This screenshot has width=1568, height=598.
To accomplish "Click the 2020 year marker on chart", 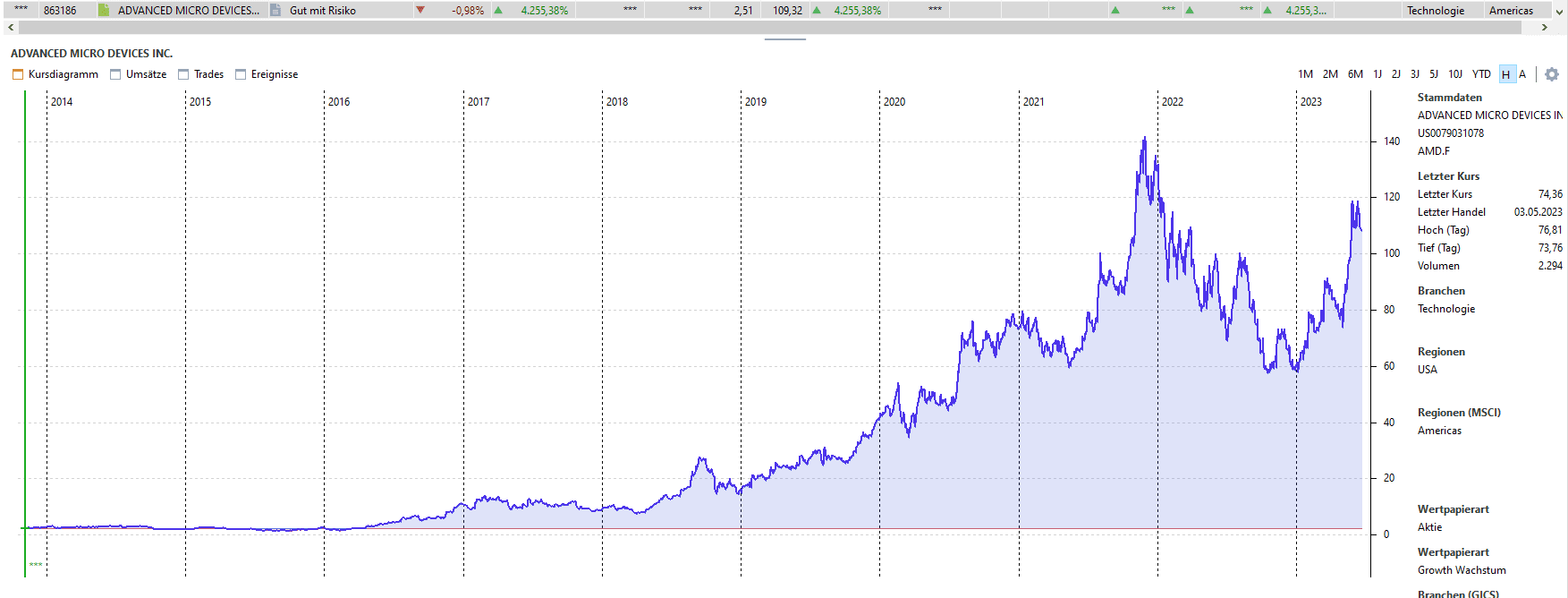I will pyautogui.click(x=894, y=102).
